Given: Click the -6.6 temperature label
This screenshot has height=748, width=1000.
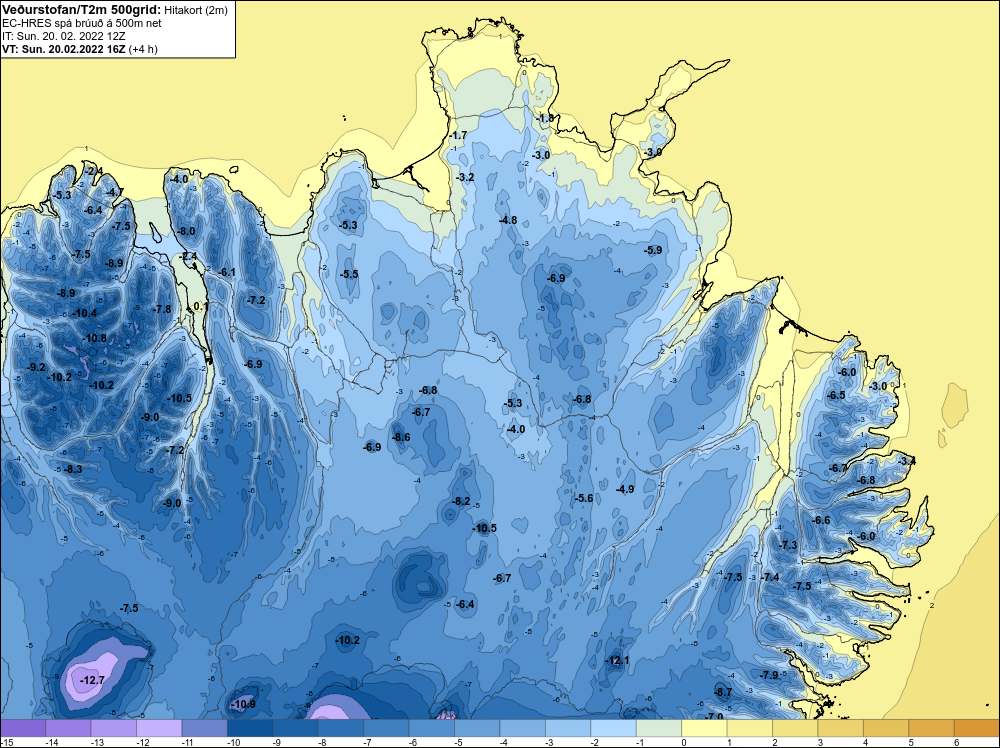Looking at the screenshot, I should pyautogui.click(x=821, y=520).
